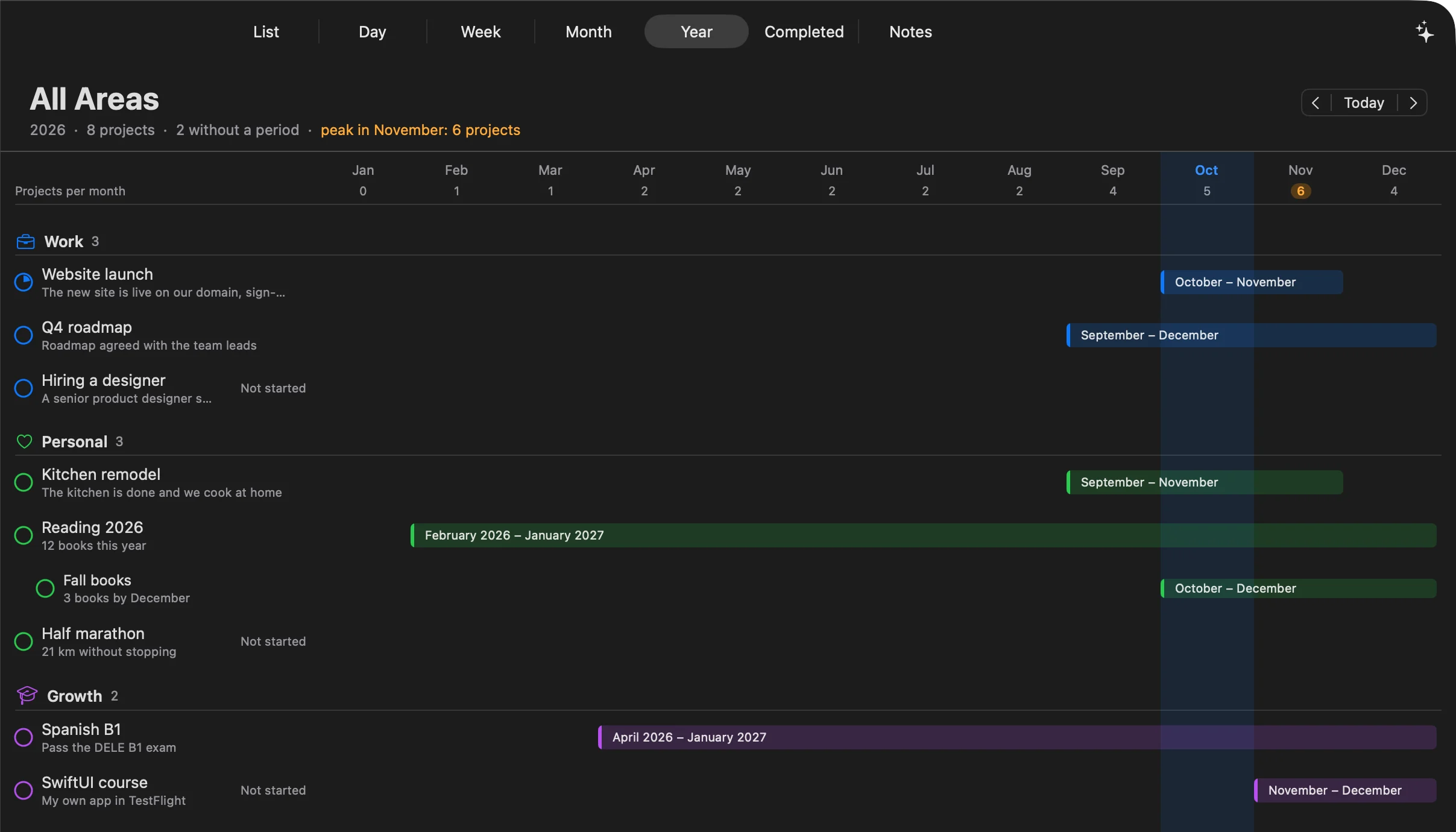Click the sparkle AI assistant icon
This screenshot has width=1456, height=832.
tap(1425, 32)
